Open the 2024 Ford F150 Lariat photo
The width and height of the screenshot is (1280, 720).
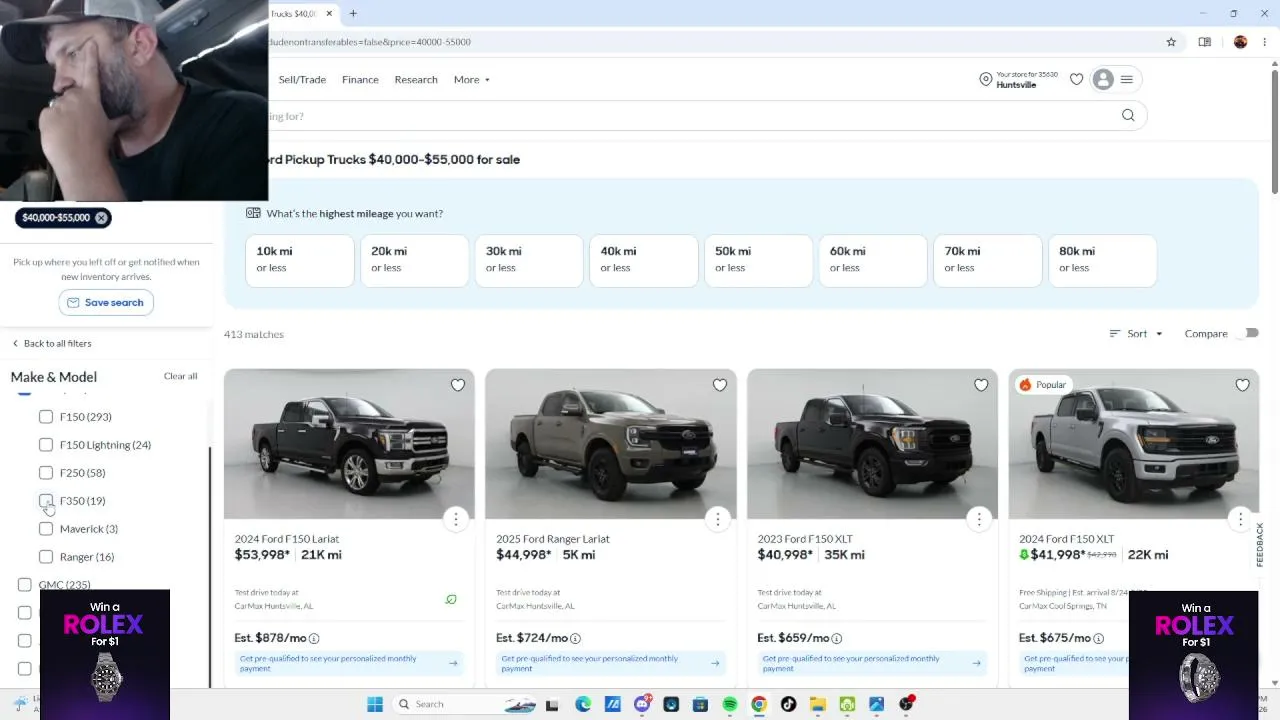point(349,444)
